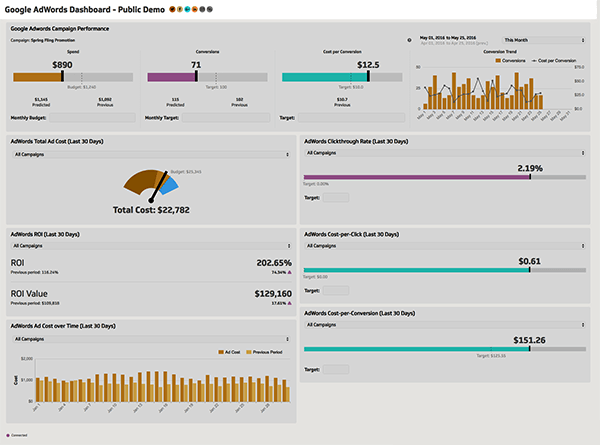This screenshot has width=600, height=445.
Task: Click the $129,160 ROI Value figure
Action: coord(273,294)
